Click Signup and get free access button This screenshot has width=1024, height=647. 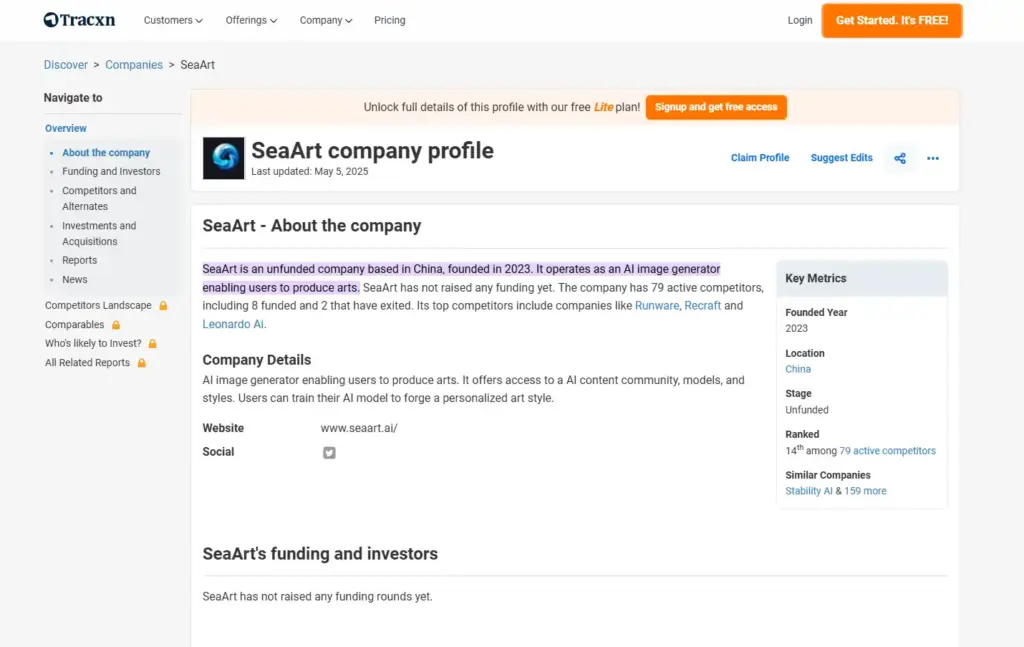click(x=716, y=107)
